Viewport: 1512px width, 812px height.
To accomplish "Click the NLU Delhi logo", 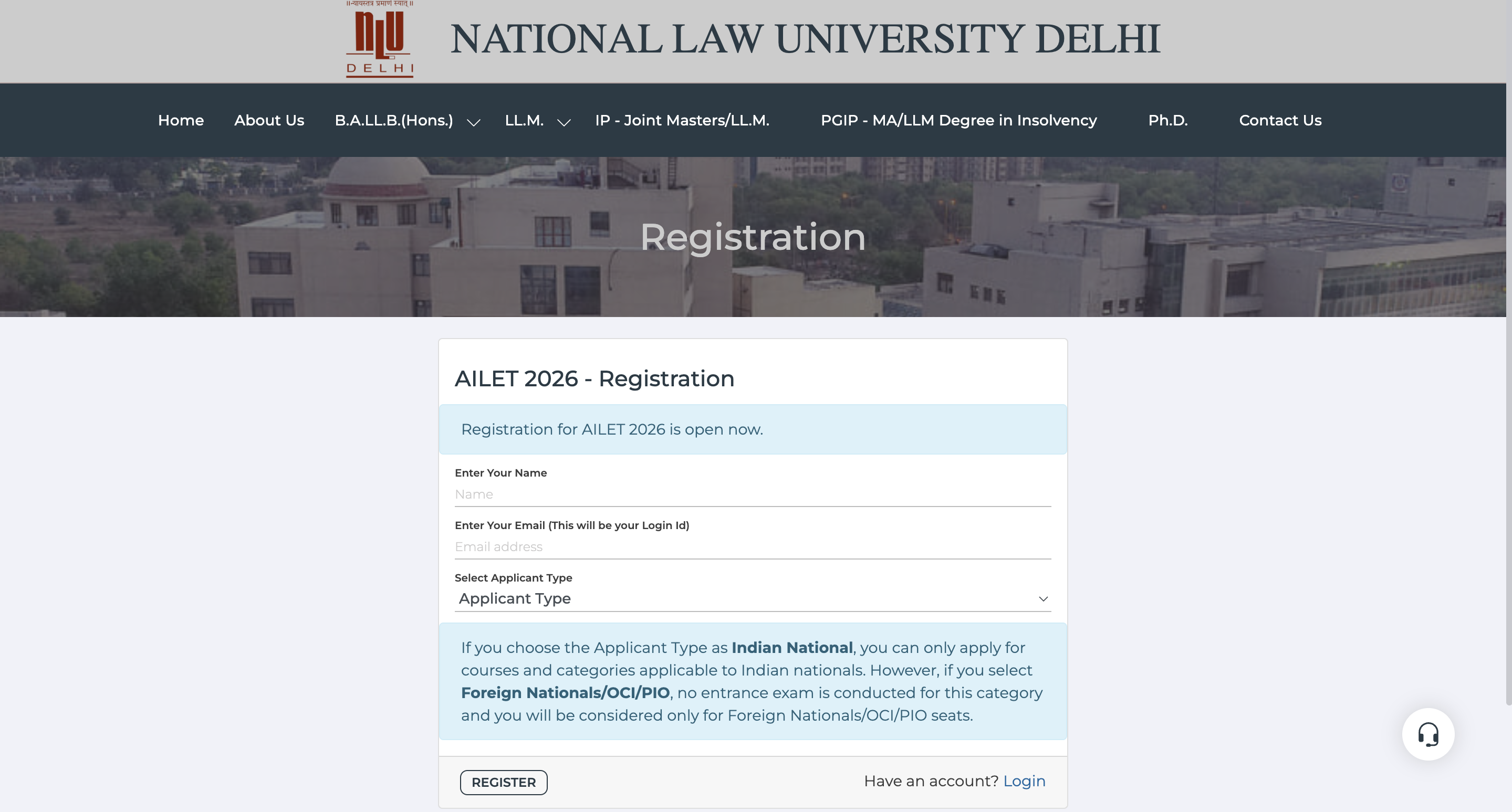I will (379, 40).
